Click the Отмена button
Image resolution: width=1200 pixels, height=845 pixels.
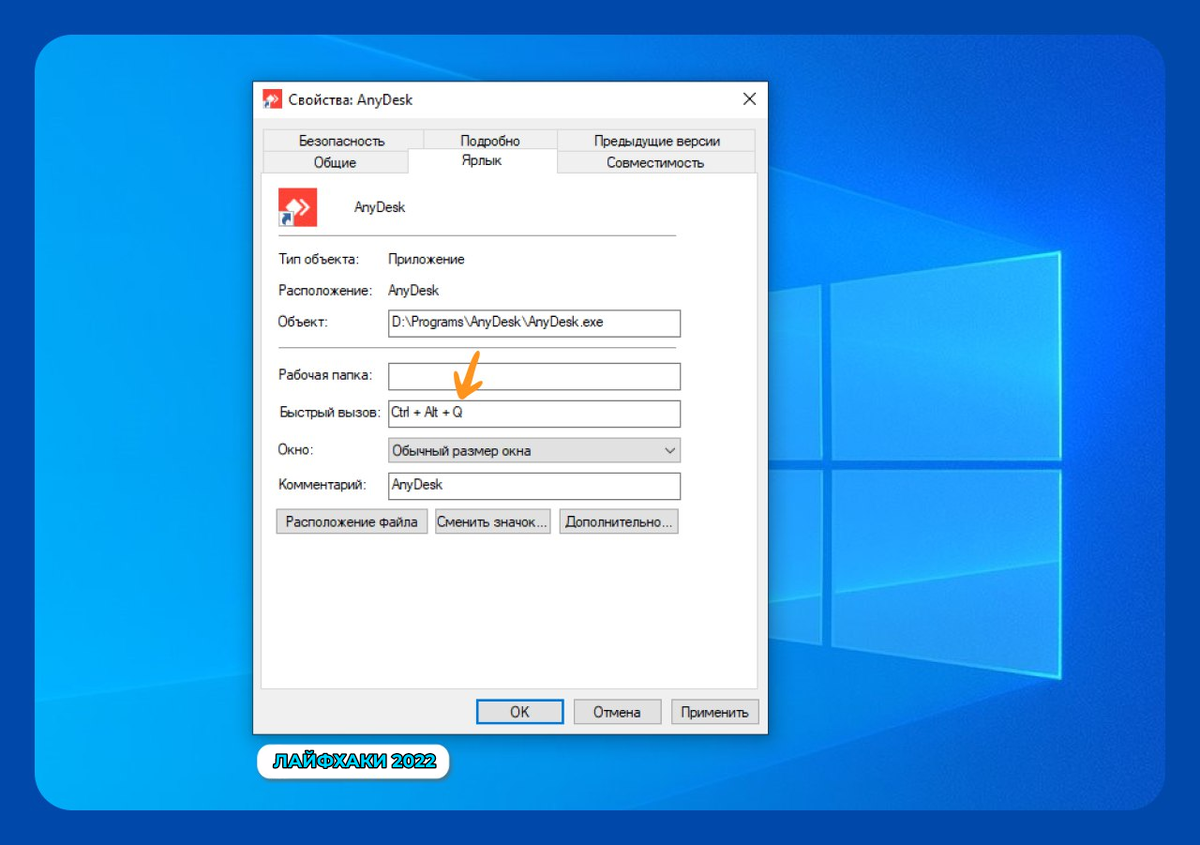tap(617, 712)
